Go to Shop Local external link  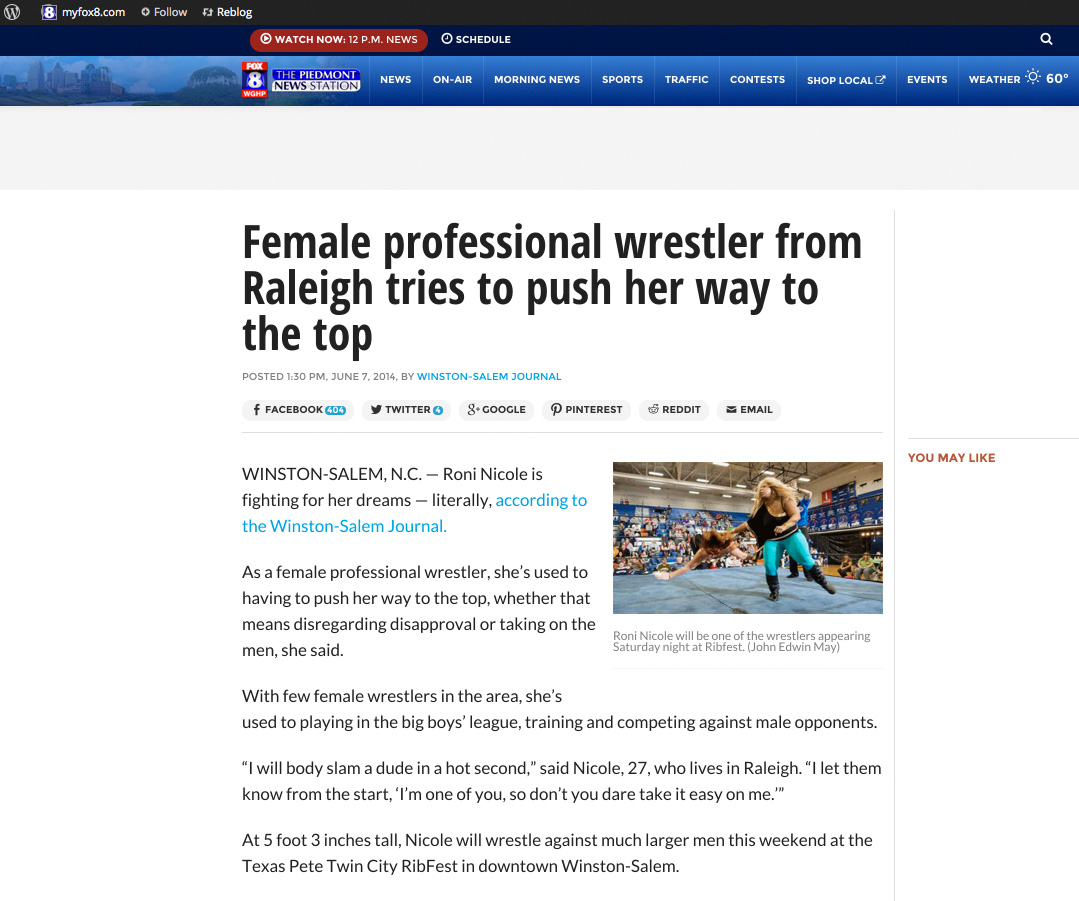[846, 80]
